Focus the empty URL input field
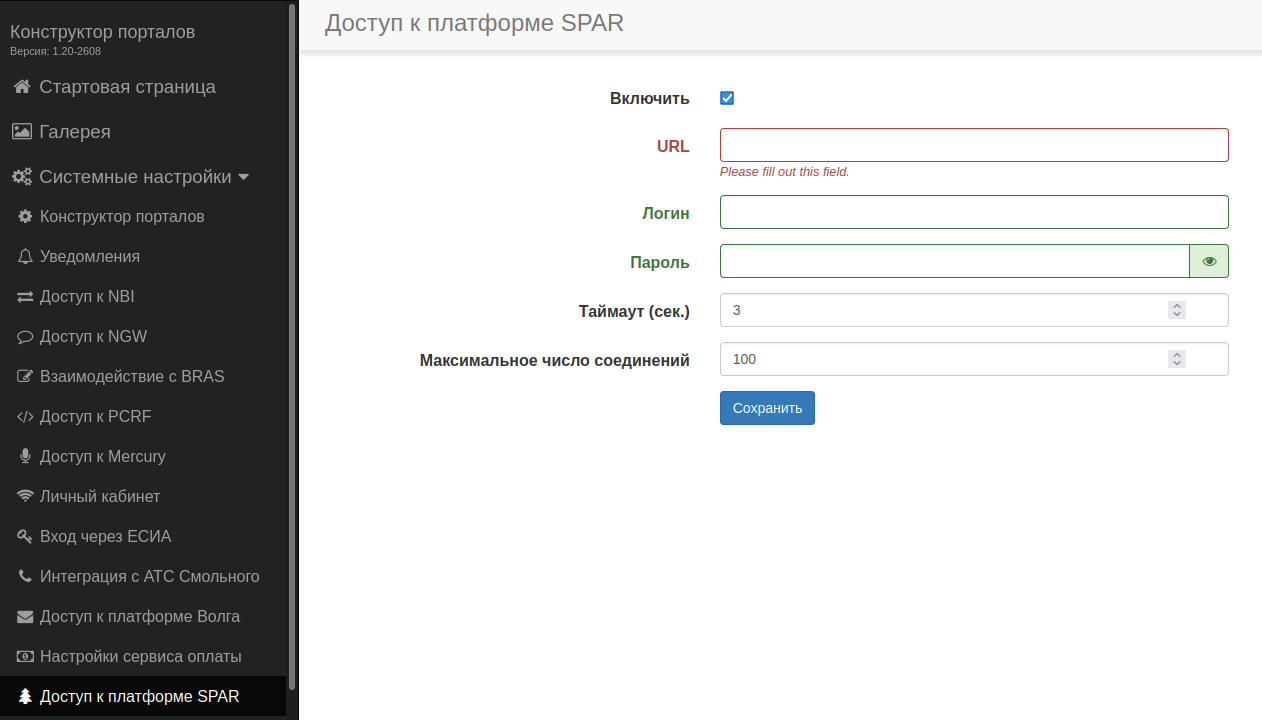1262x720 pixels. click(974, 145)
